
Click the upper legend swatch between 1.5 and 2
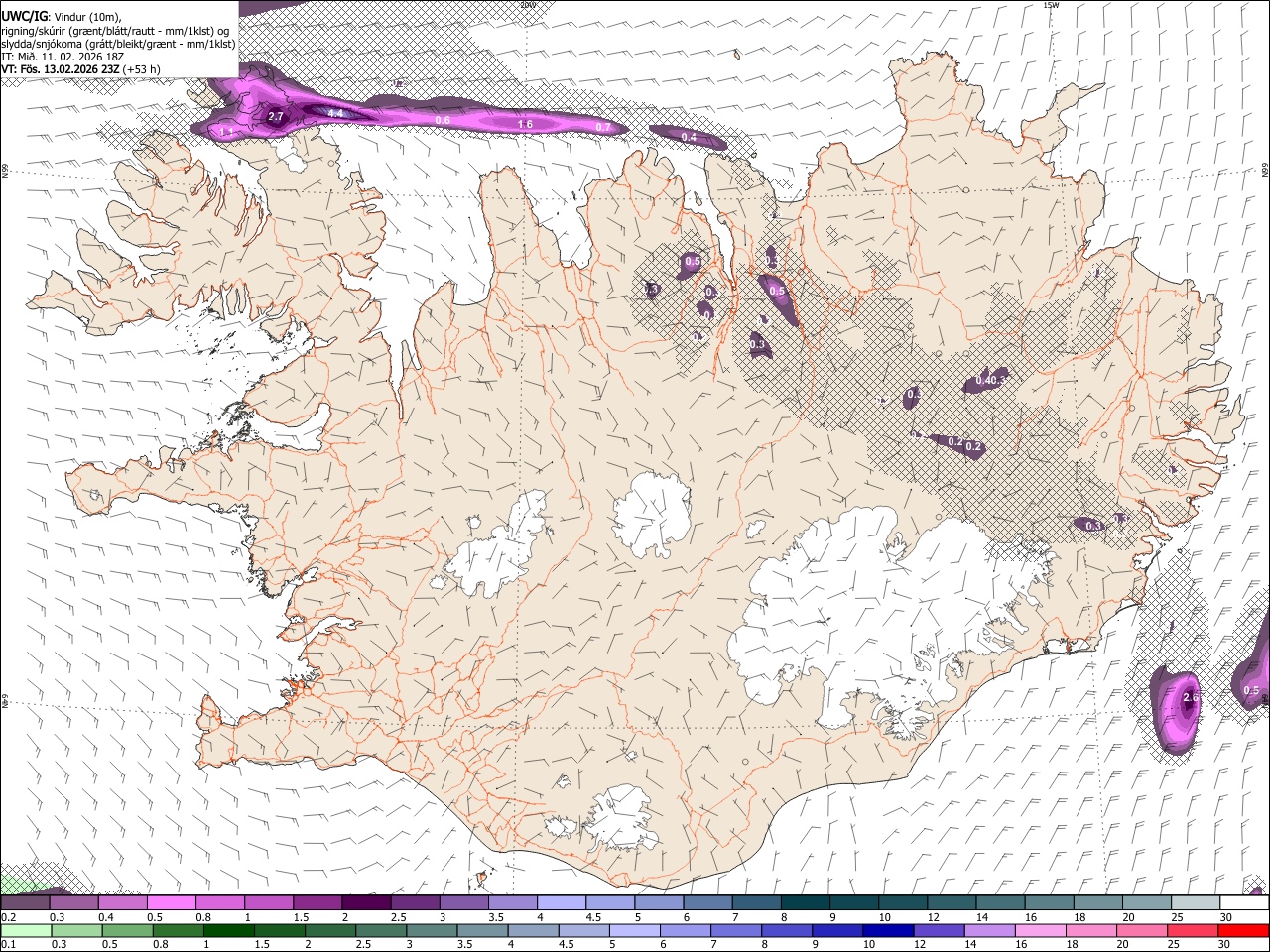tap(317, 902)
